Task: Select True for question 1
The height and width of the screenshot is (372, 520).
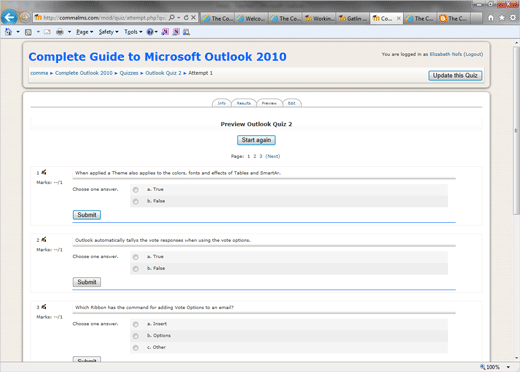Action: [x=136, y=190]
